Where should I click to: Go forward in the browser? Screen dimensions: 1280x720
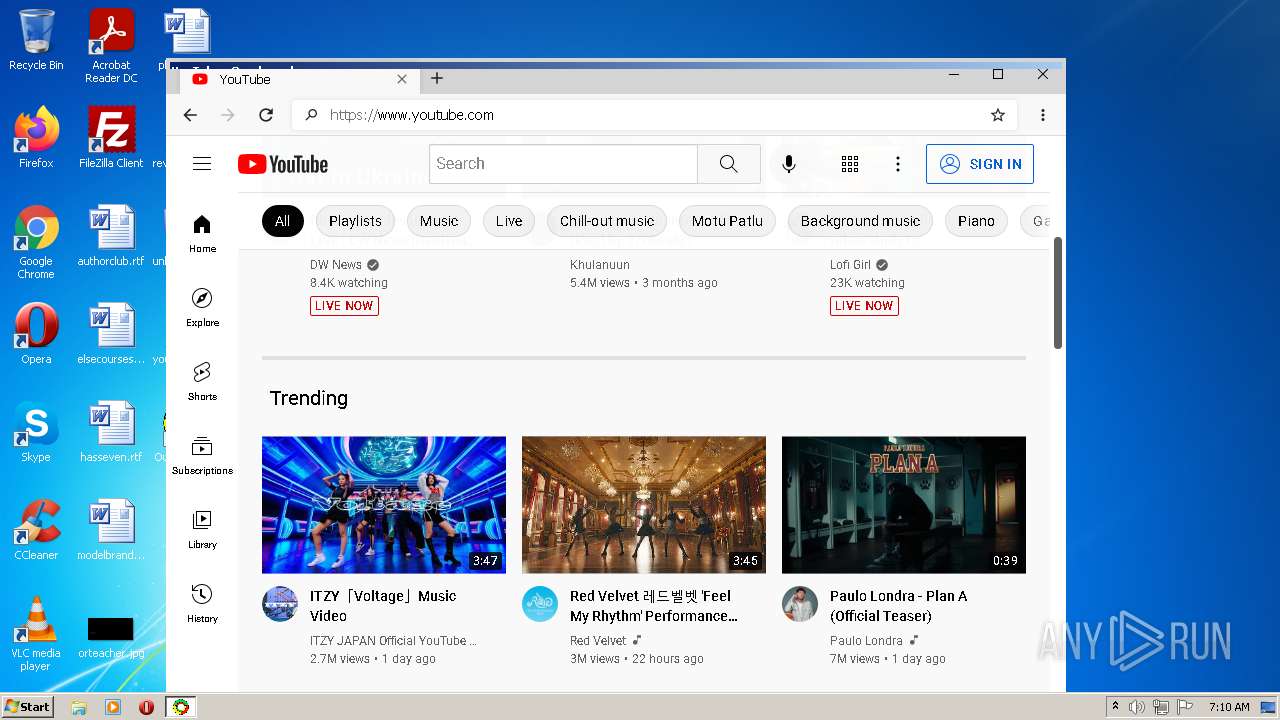228,115
